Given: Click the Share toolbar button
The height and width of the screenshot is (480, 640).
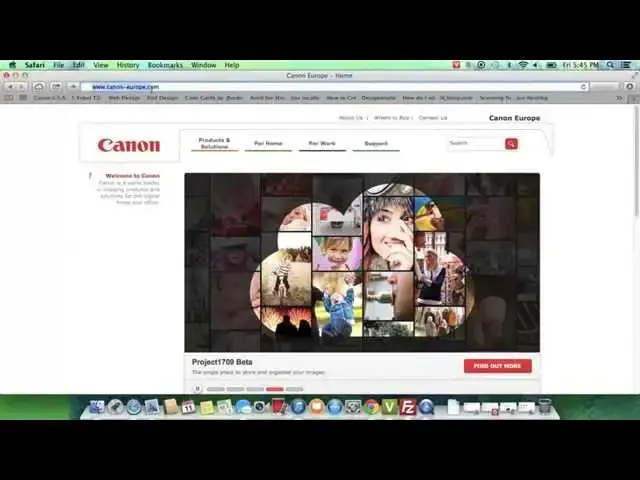Looking at the screenshot, I should click(x=56, y=87).
